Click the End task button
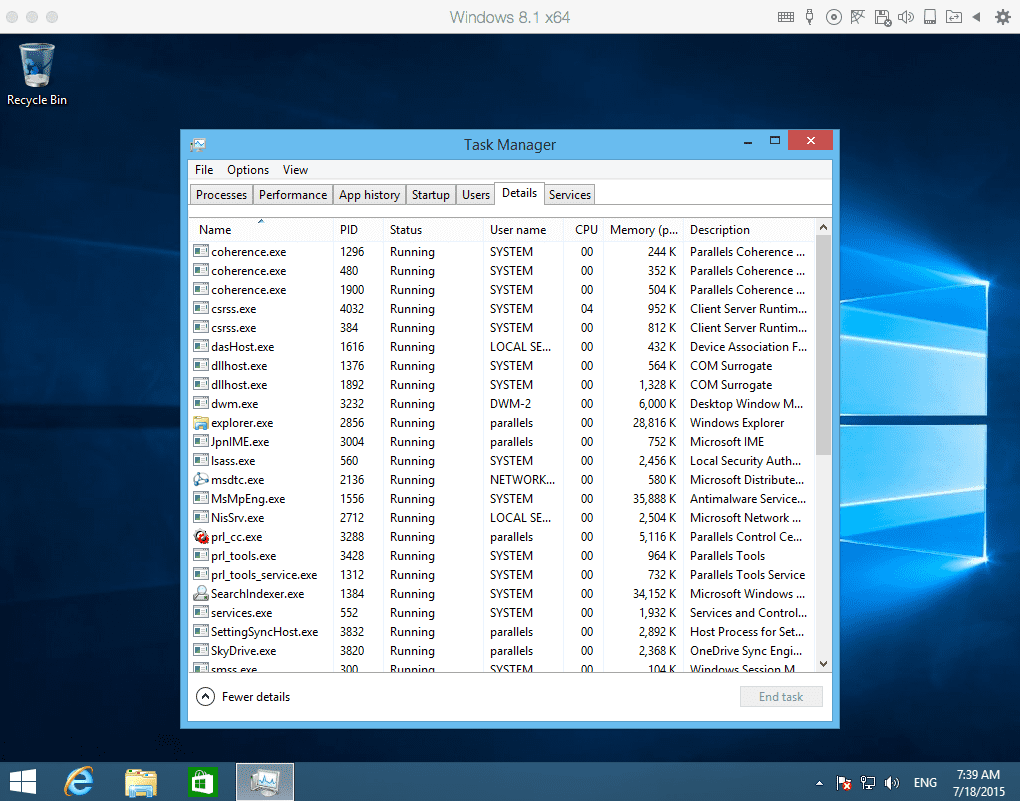1020x801 pixels. pos(781,697)
